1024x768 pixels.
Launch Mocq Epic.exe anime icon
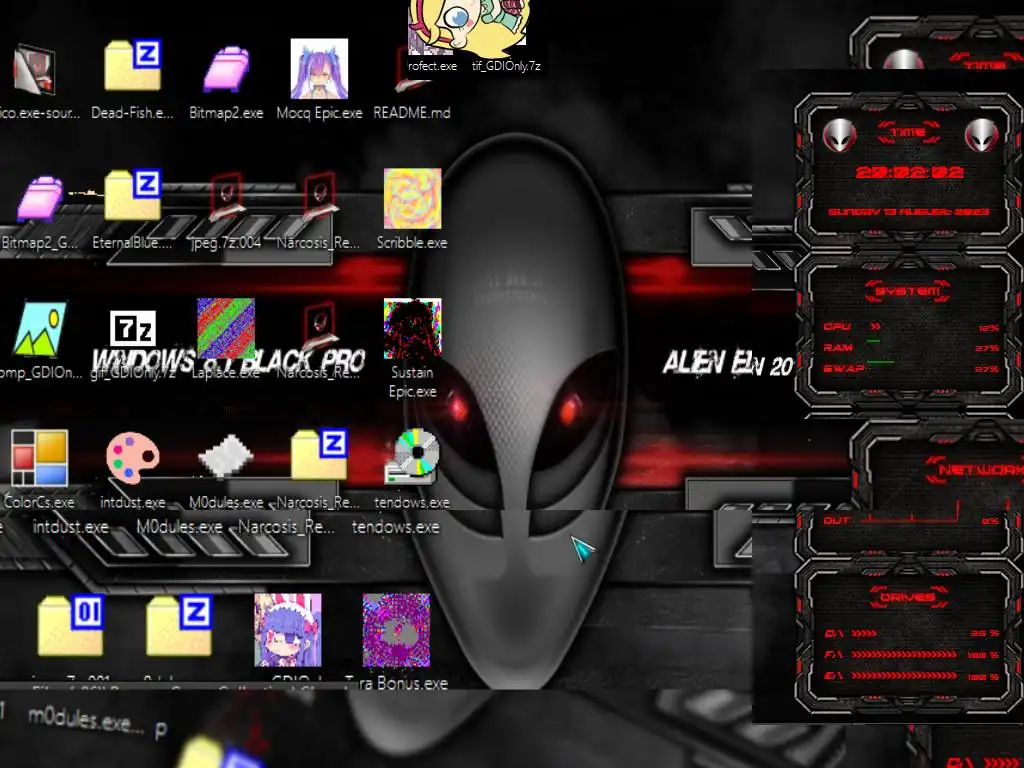click(319, 69)
